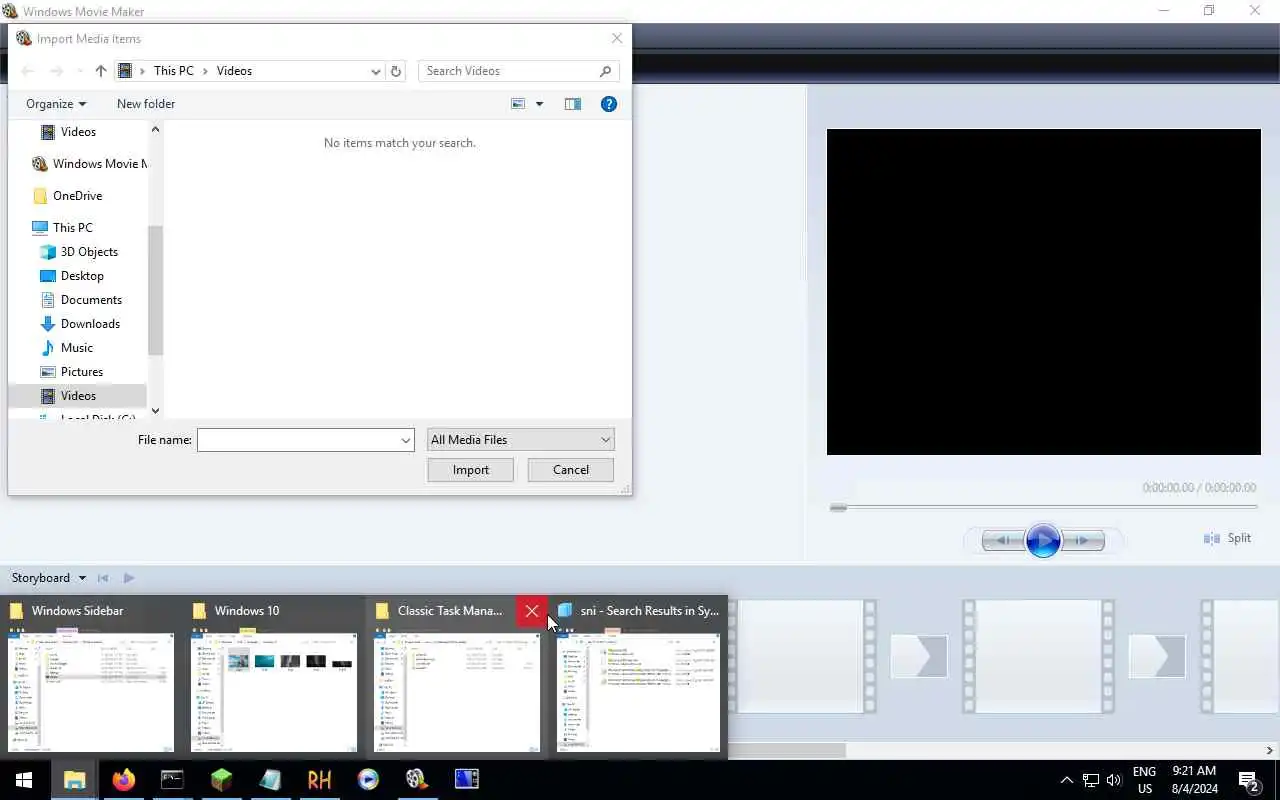Image resolution: width=1280 pixels, height=800 pixels.
Task: Rewind storyboard with rewind icon
Action: [102, 578]
